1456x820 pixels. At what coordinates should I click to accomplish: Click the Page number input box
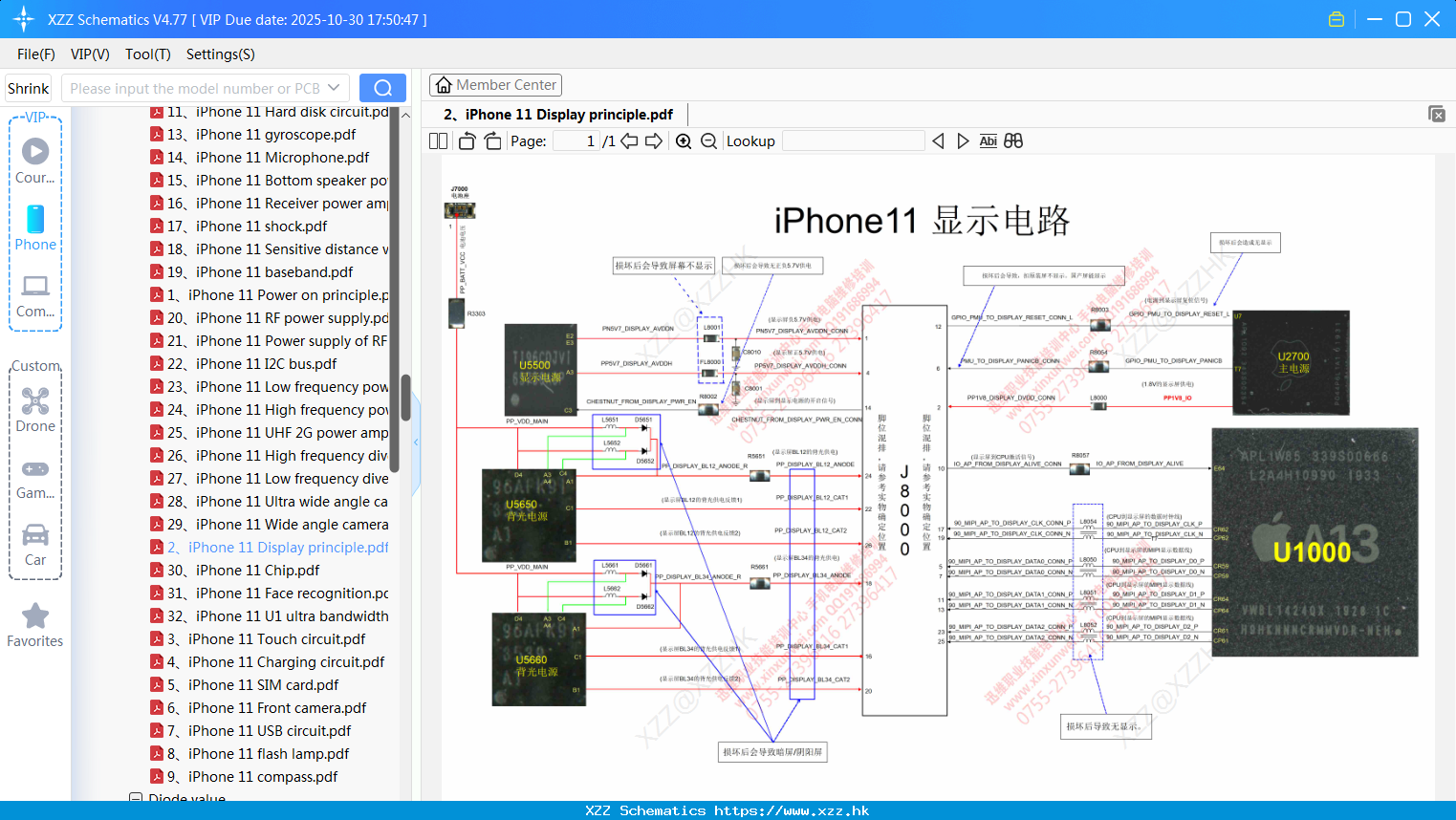[576, 141]
